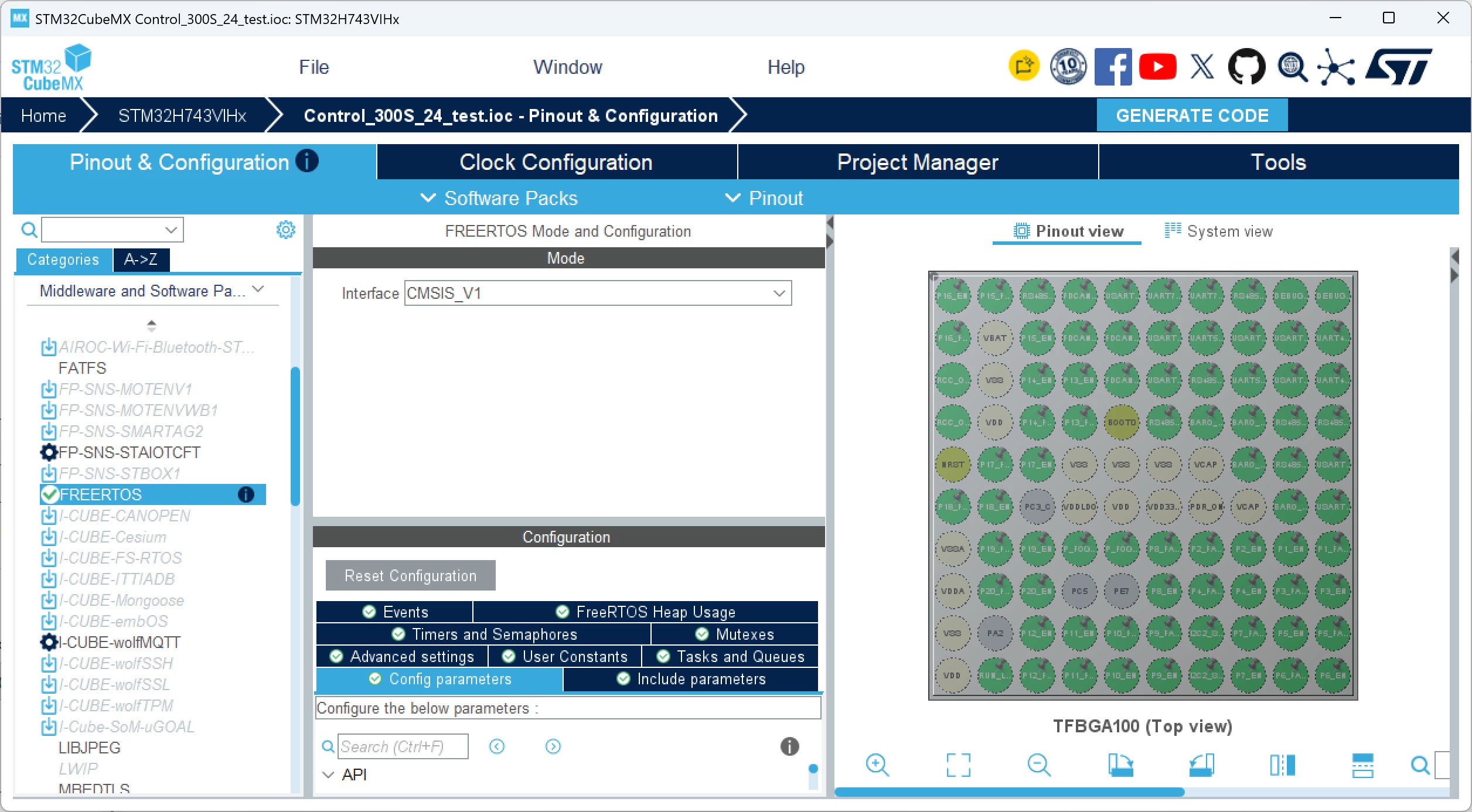Open the Window menu
The height and width of the screenshot is (812, 1472).
(568, 67)
